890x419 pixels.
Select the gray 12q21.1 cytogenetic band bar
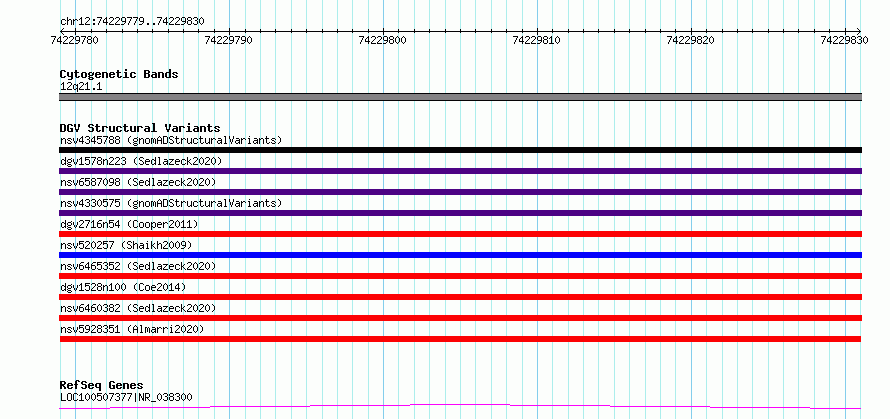pos(460,97)
